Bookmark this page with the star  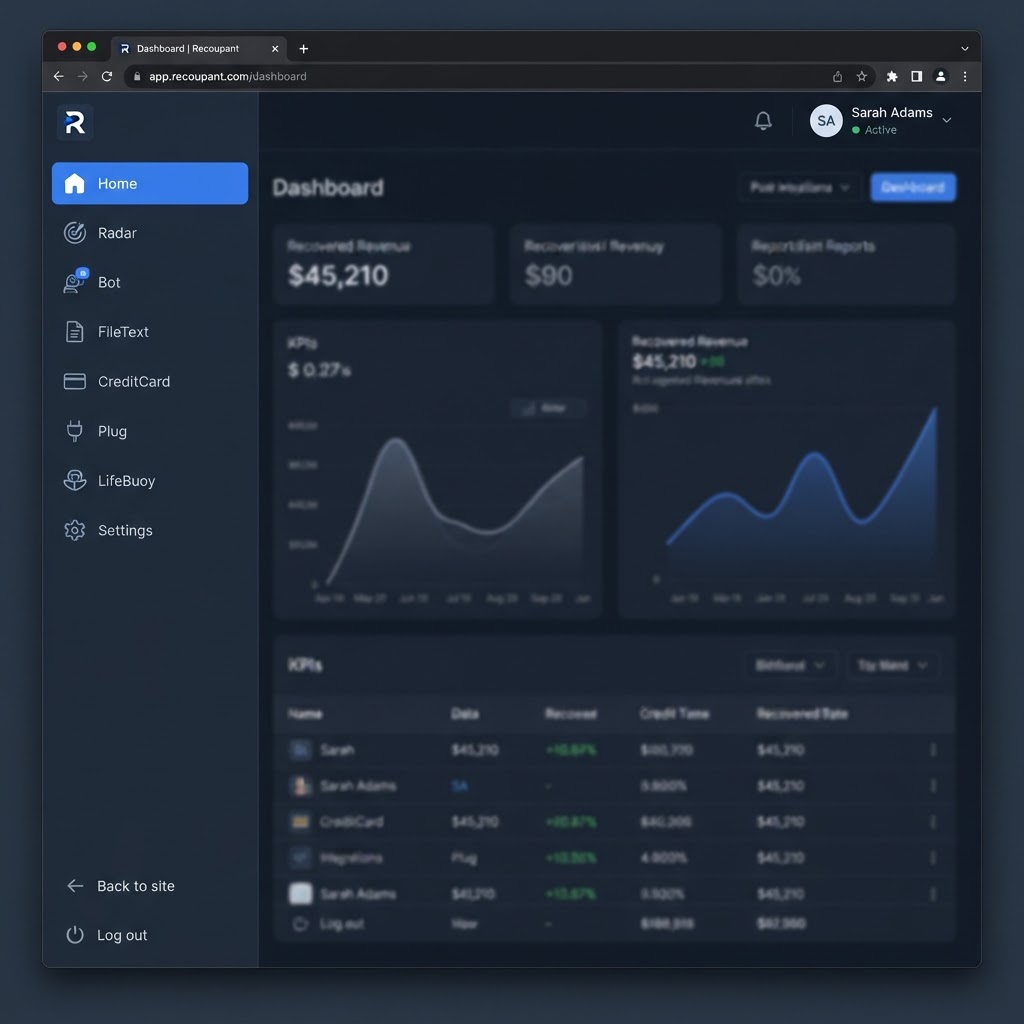click(862, 76)
